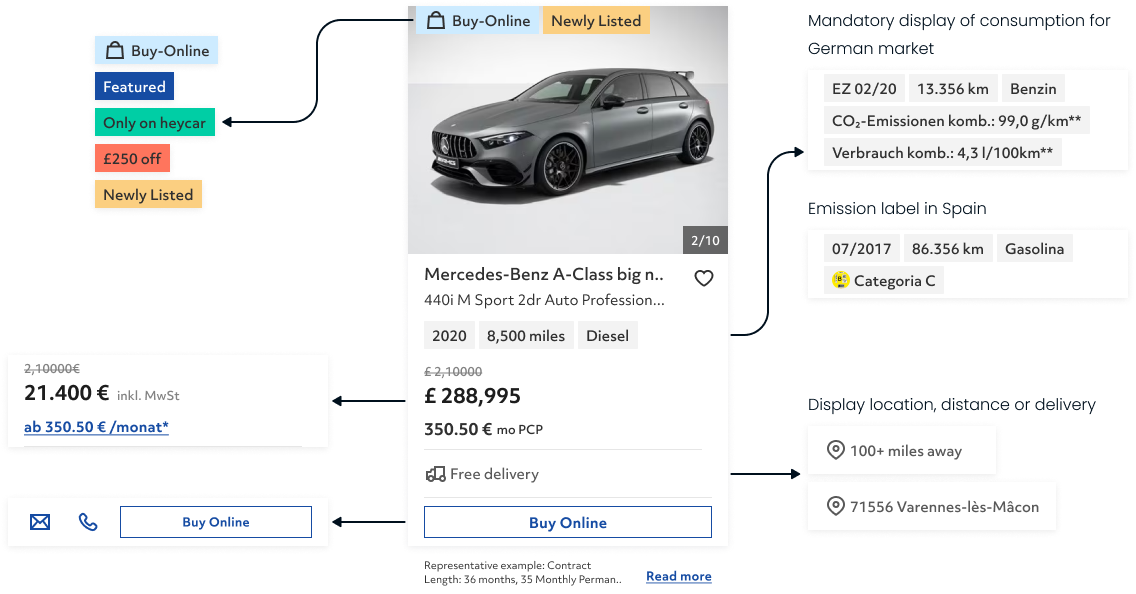This screenshot has width=1136, height=594.
Task: Click the delivery truck icon
Action: 435,474
